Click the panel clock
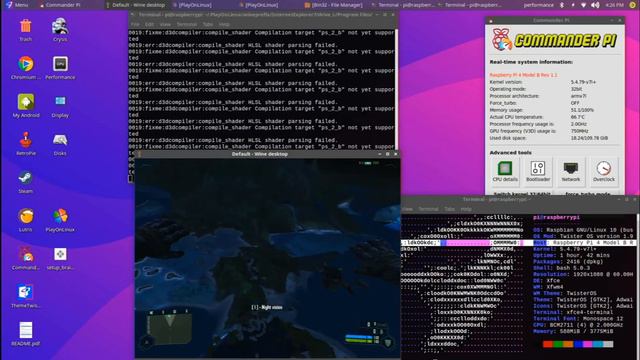 (x=614, y=5)
